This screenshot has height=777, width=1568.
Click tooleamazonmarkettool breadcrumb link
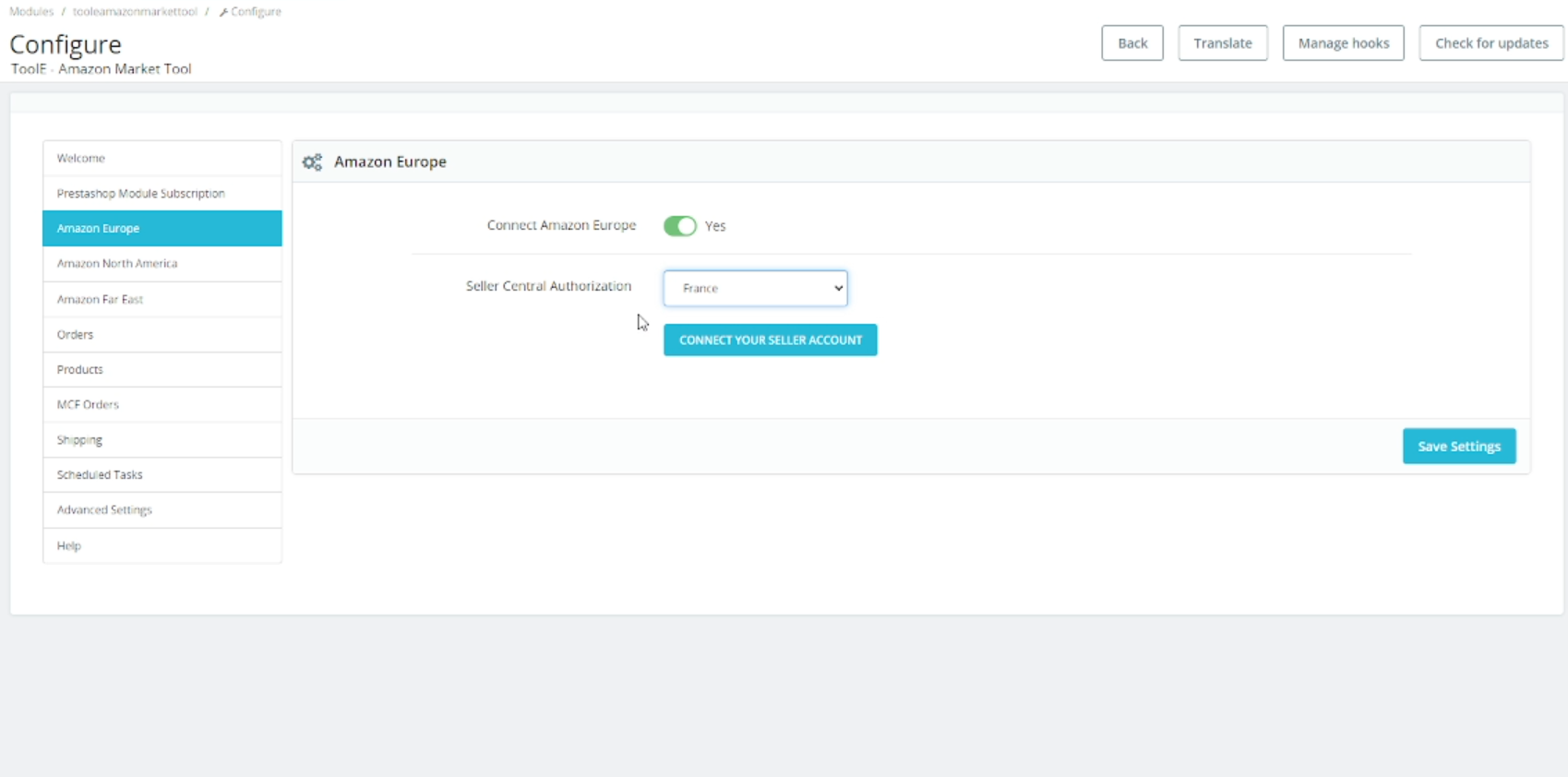coord(135,12)
